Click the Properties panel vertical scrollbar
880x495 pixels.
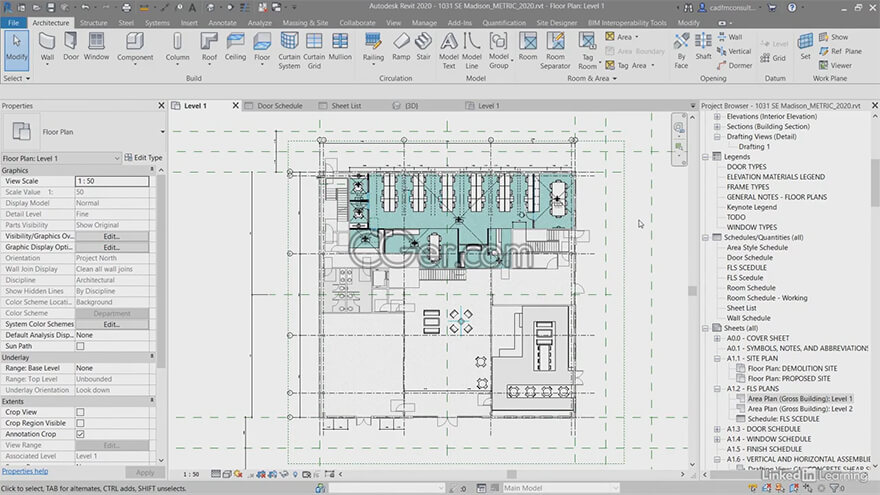pyautogui.click(x=161, y=272)
